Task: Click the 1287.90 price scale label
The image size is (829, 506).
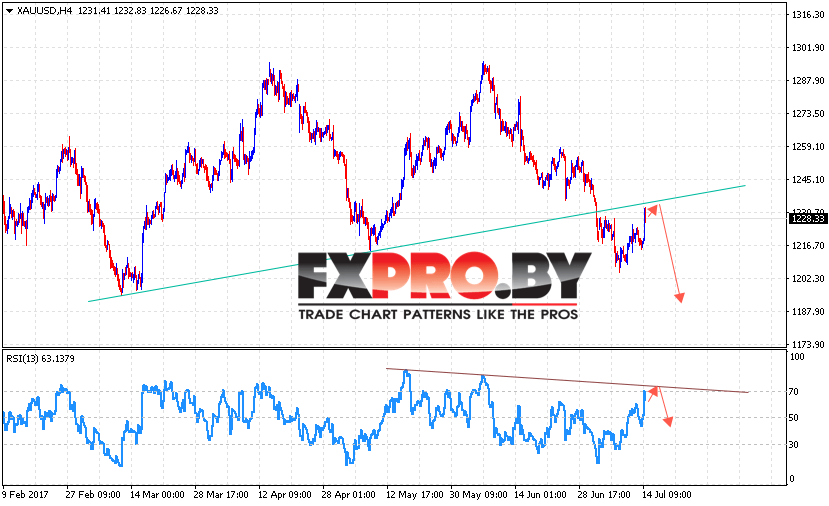Action: point(807,80)
